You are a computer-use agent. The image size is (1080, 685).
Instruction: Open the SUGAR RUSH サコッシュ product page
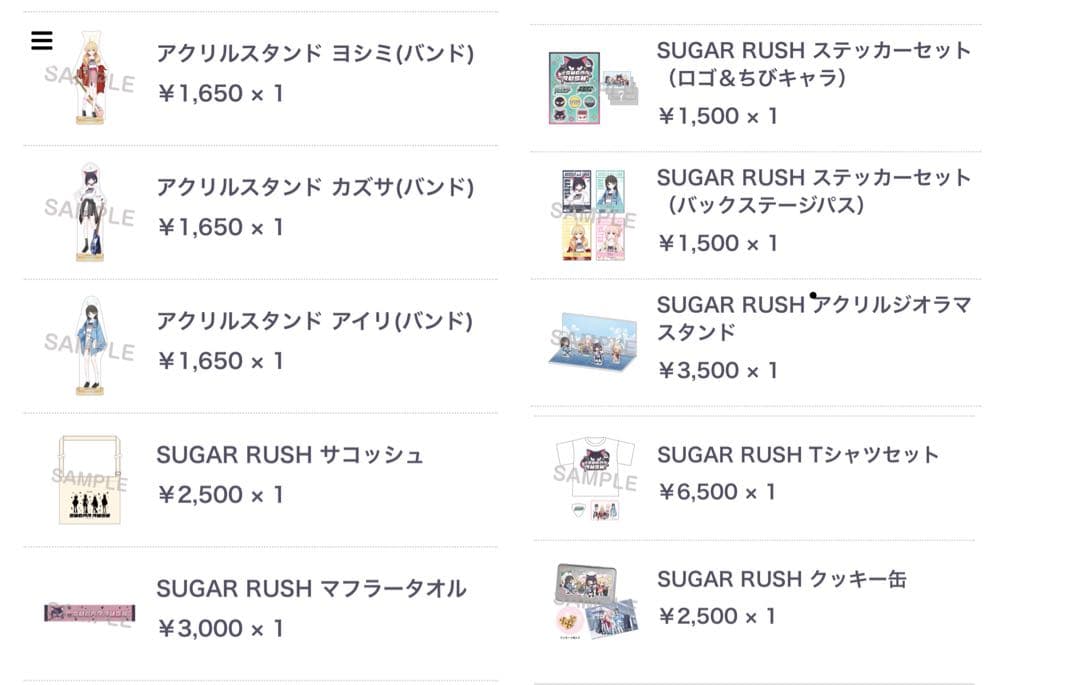[x=291, y=455]
